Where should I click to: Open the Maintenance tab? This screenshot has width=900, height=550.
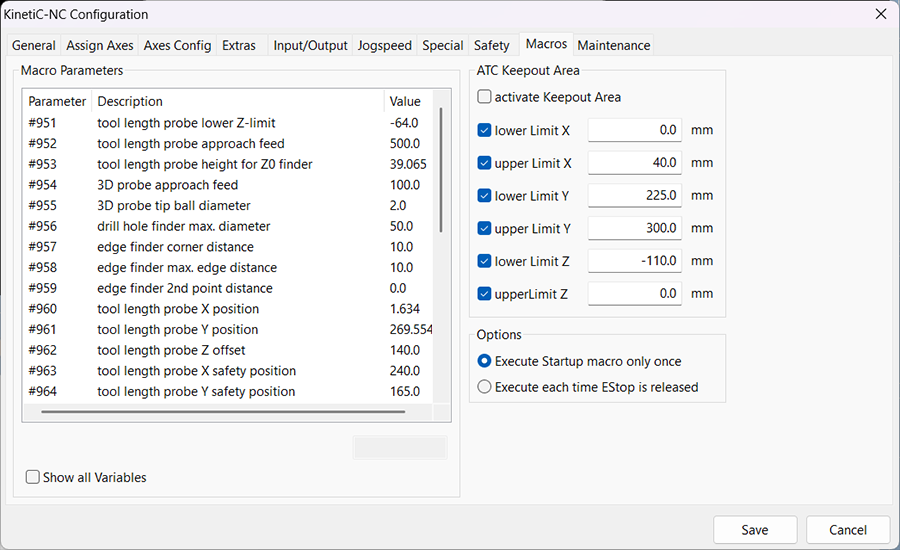click(614, 45)
